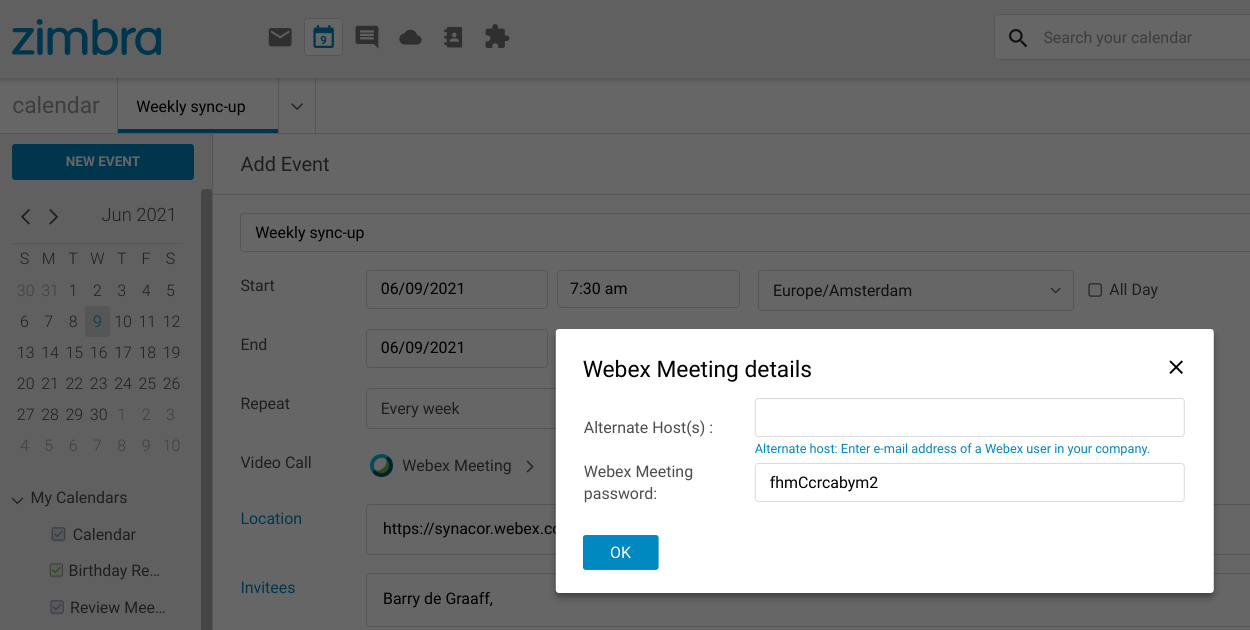Open the Mail app icon
This screenshot has height=630, width=1250.
[280, 38]
